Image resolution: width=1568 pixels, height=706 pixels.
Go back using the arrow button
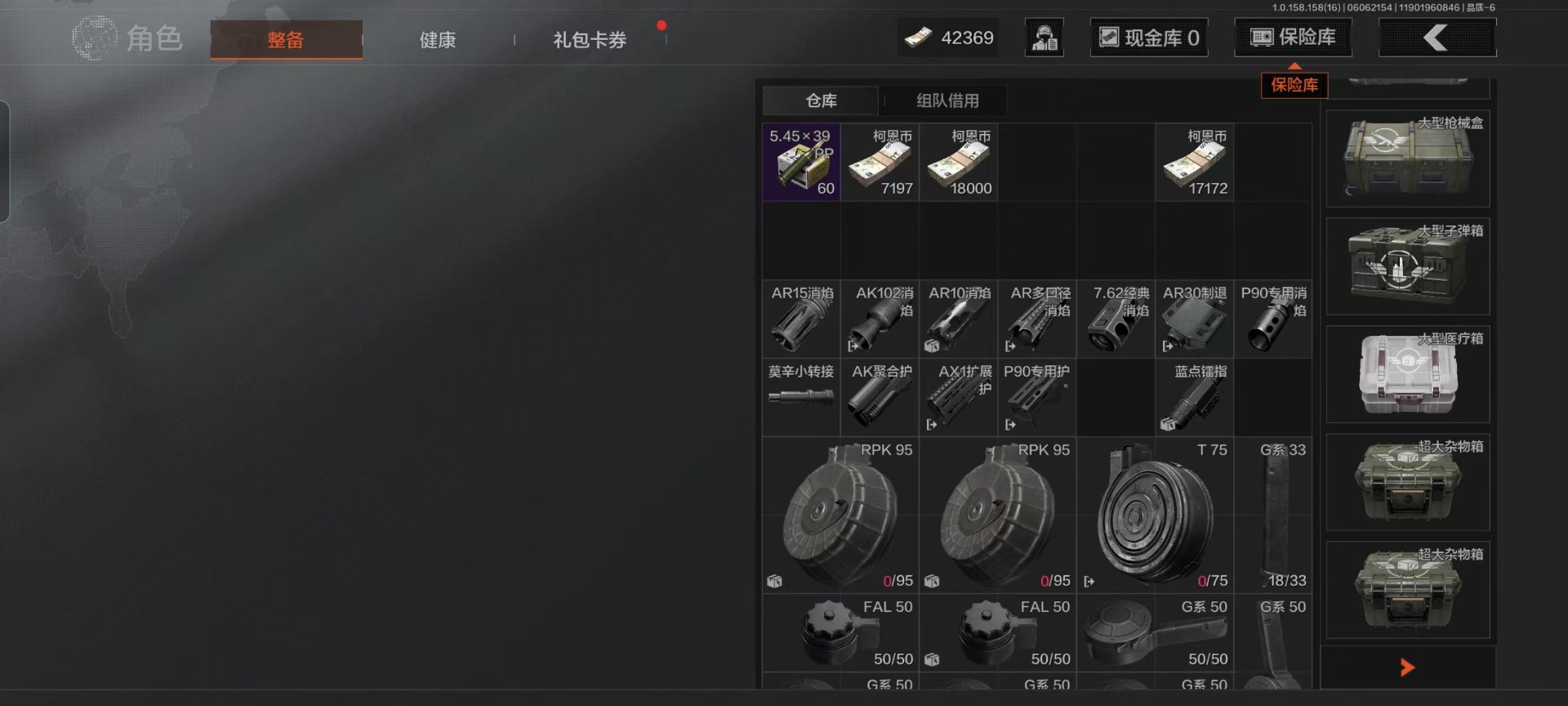coord(1437,38)
